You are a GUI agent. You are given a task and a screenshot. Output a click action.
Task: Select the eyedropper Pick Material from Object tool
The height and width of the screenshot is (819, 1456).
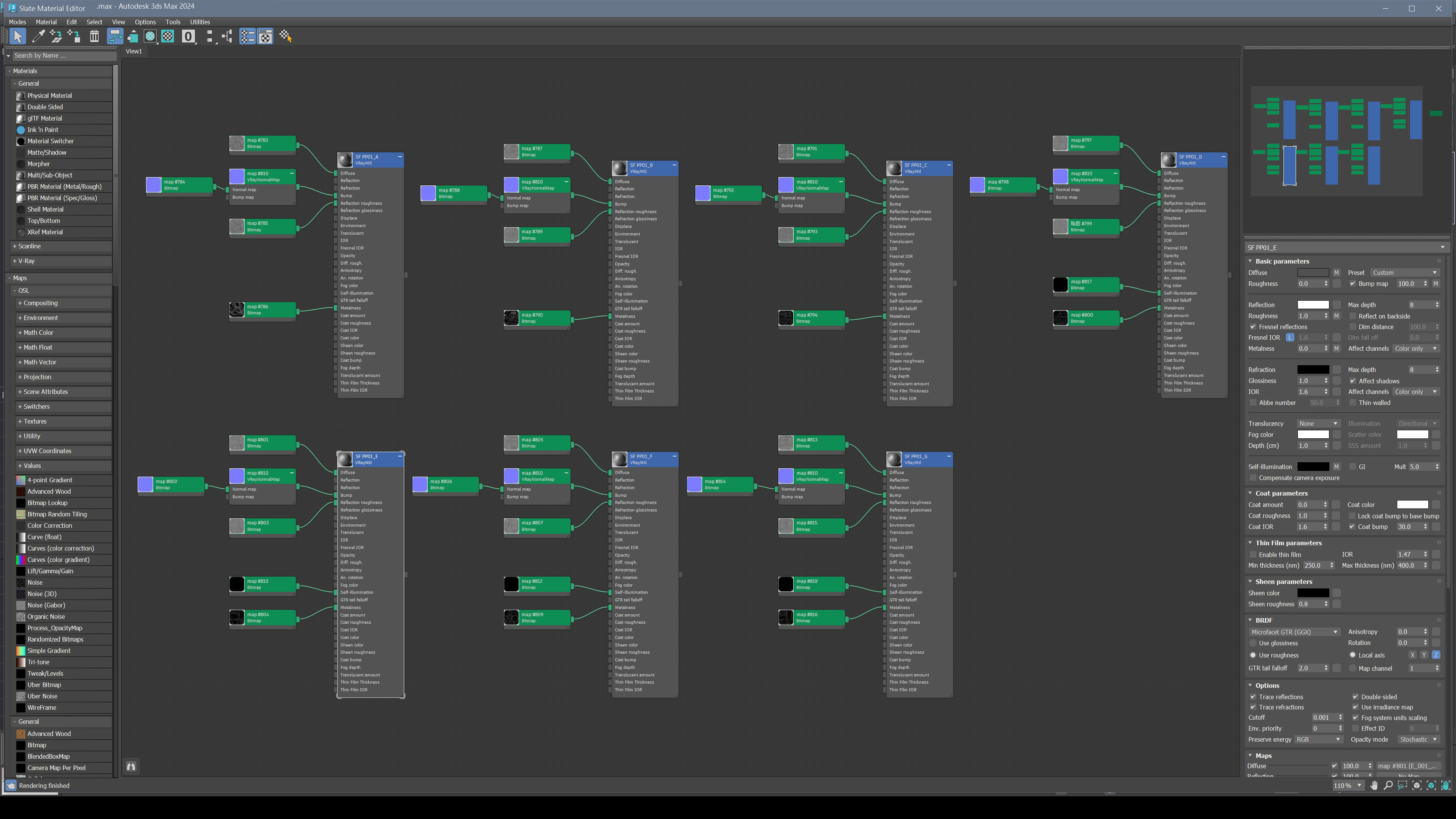(x=38, y=37)
